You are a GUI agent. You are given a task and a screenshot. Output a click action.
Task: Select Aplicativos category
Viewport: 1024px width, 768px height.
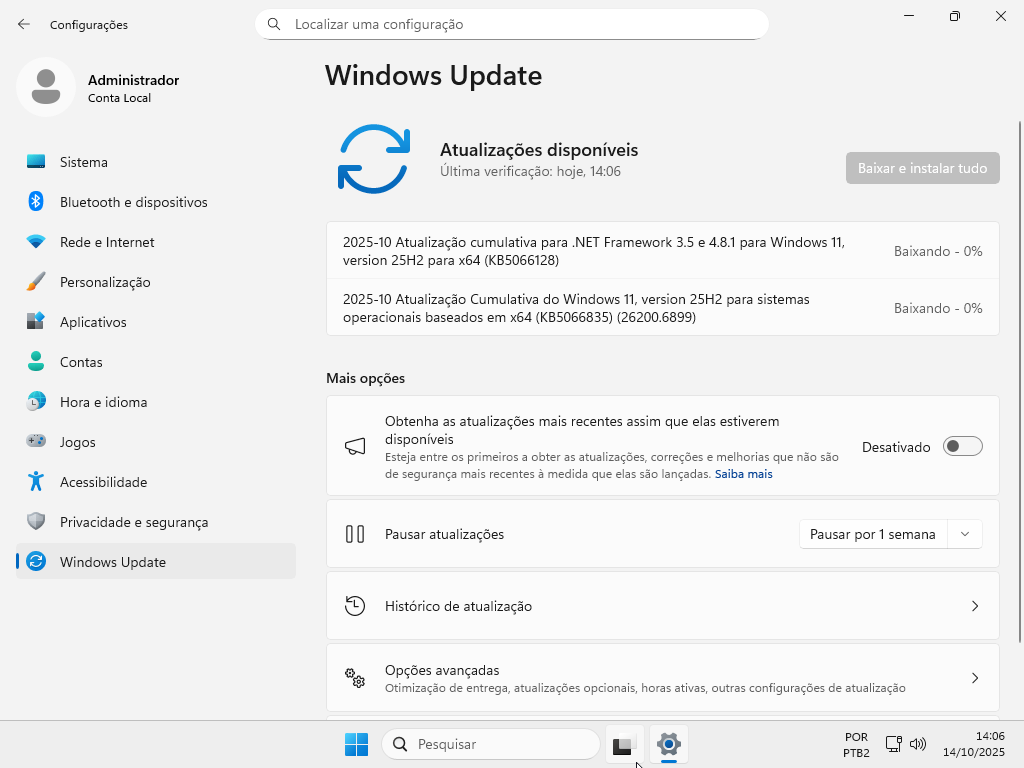click(x=156, y=321)
